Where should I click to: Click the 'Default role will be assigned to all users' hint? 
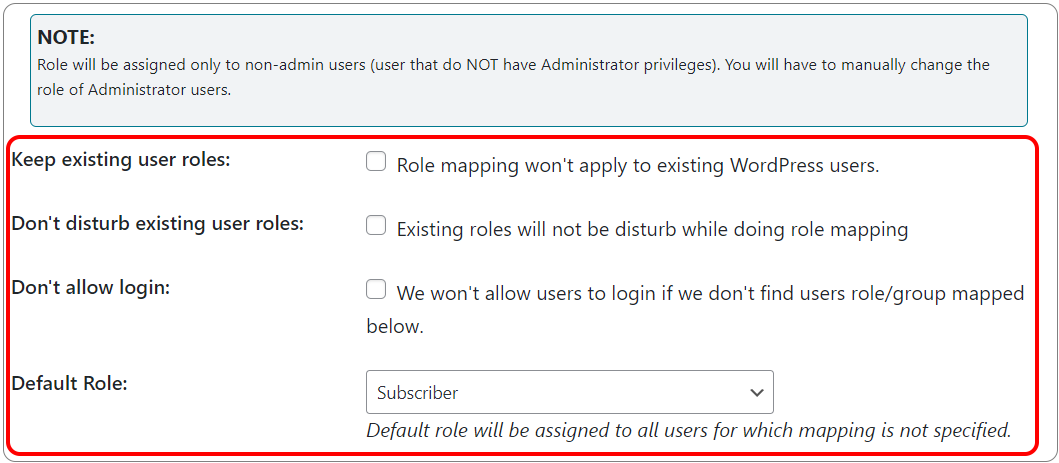[689, 429]
